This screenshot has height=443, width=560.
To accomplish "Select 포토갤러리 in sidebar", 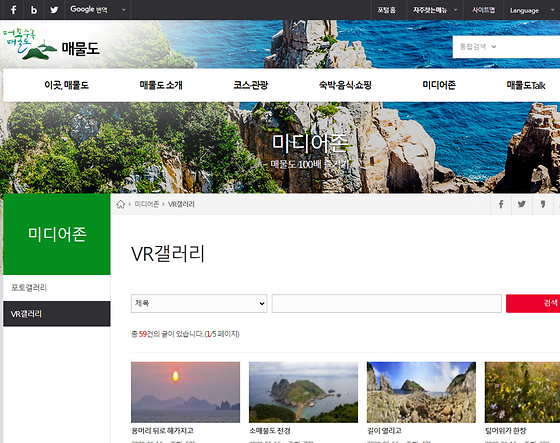I will 57,288.
